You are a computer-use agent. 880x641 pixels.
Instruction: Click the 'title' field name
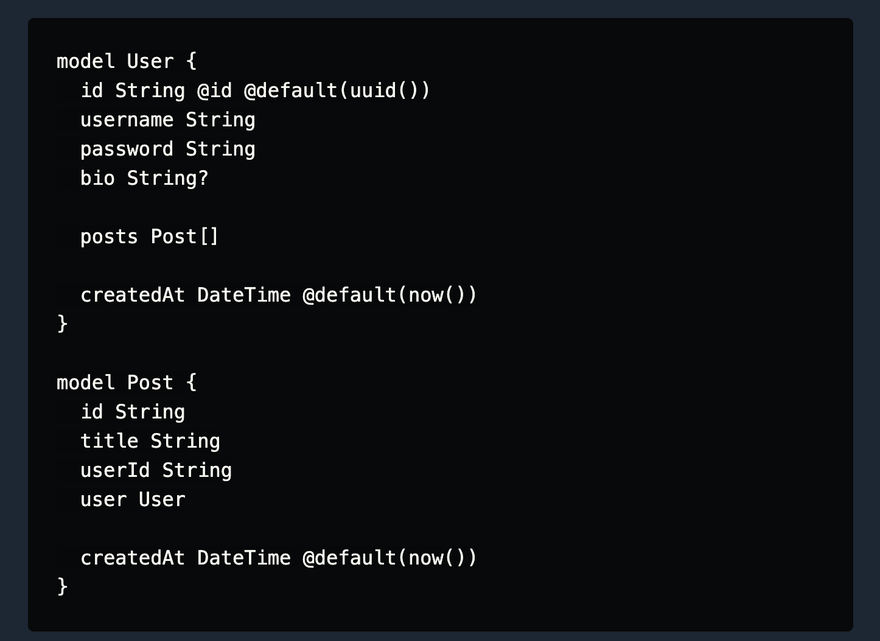click(109, 441)
